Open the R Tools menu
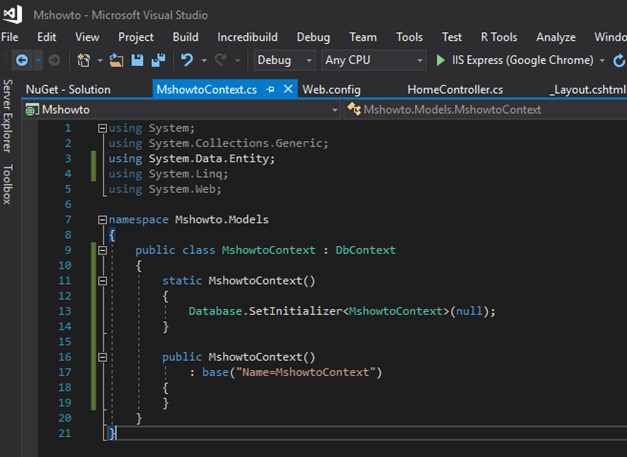Screen dimensions: 627x457 click(x=499, y=37)
